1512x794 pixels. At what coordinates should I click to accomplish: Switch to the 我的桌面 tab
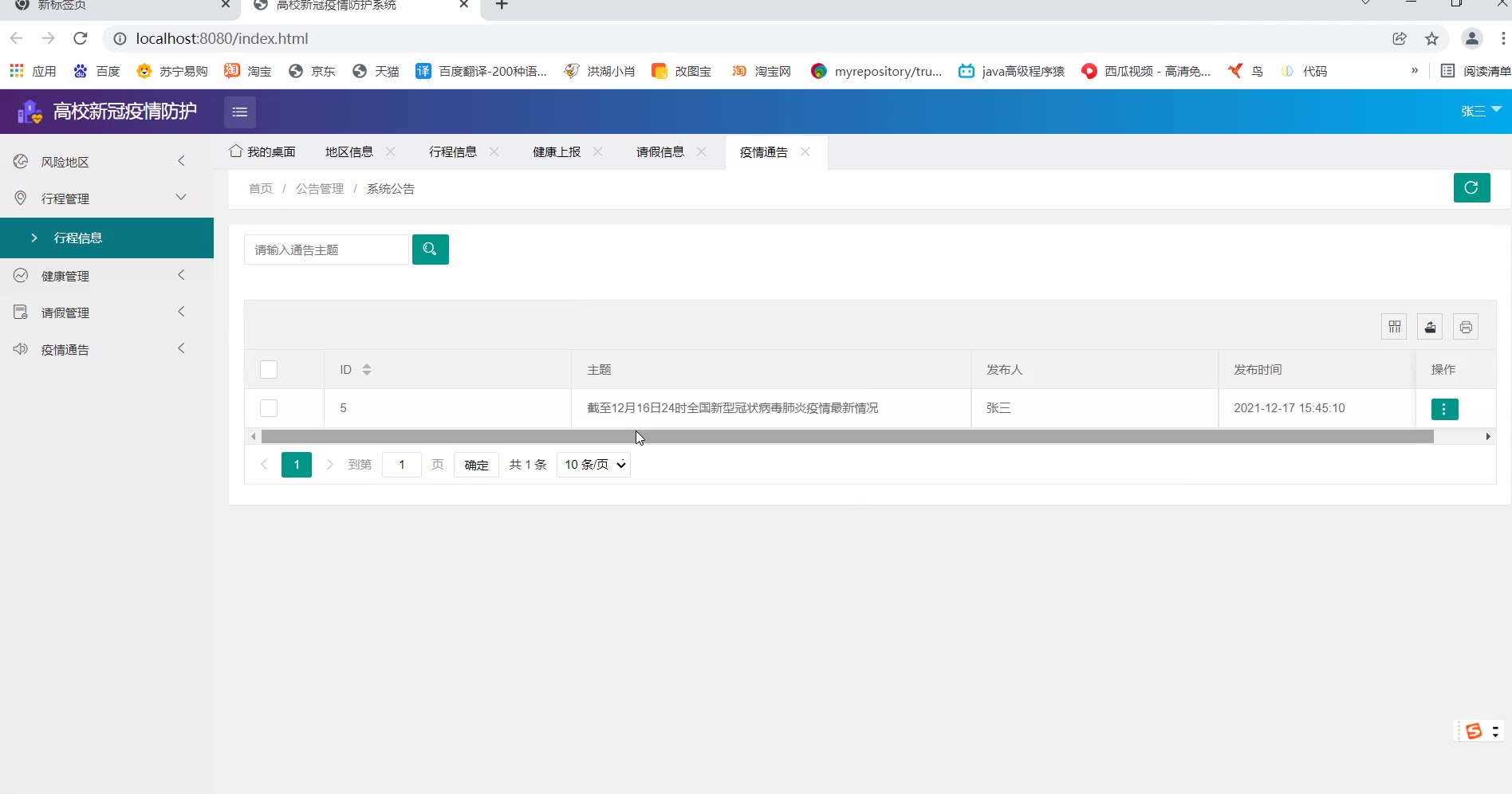click(262, 152)
